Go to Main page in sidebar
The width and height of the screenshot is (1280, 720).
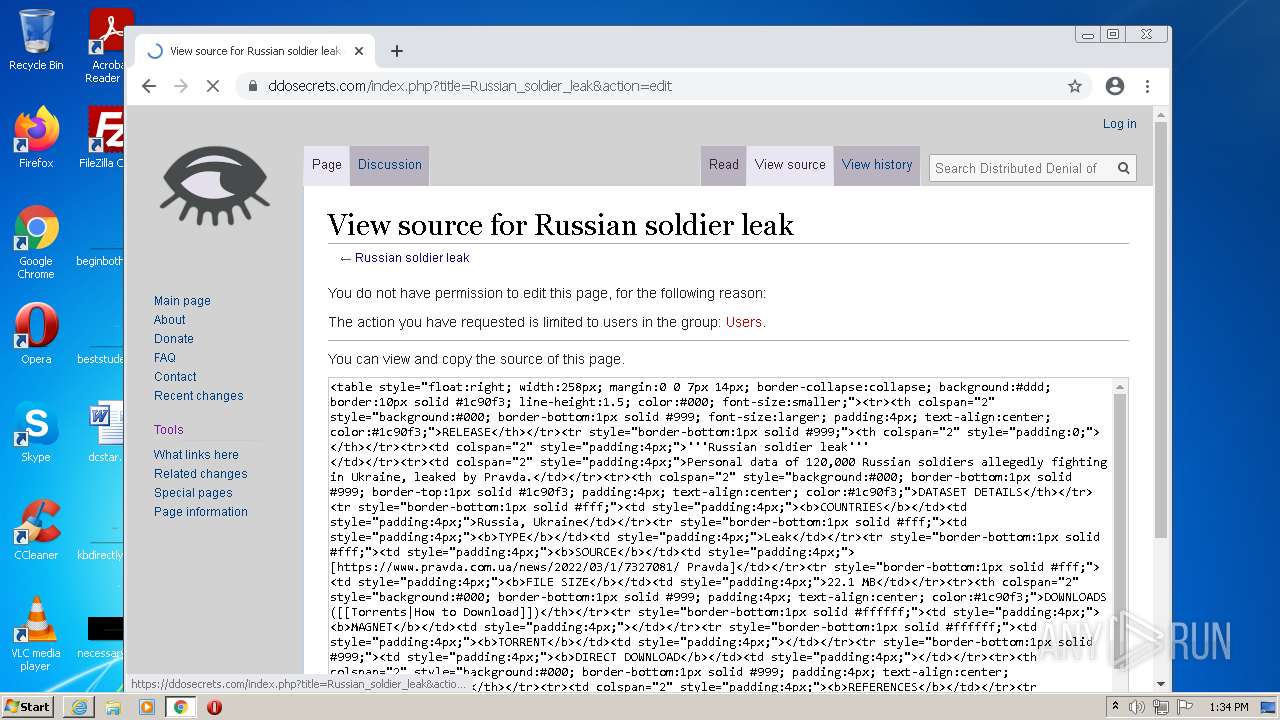click(x=182, y=301)
